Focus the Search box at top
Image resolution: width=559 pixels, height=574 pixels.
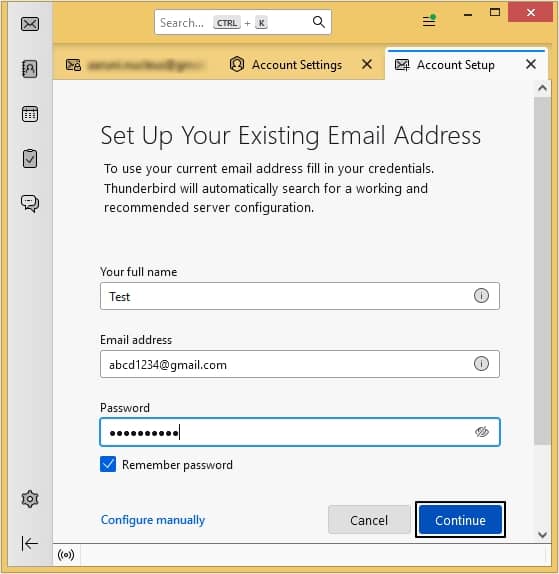click(243, 22)
